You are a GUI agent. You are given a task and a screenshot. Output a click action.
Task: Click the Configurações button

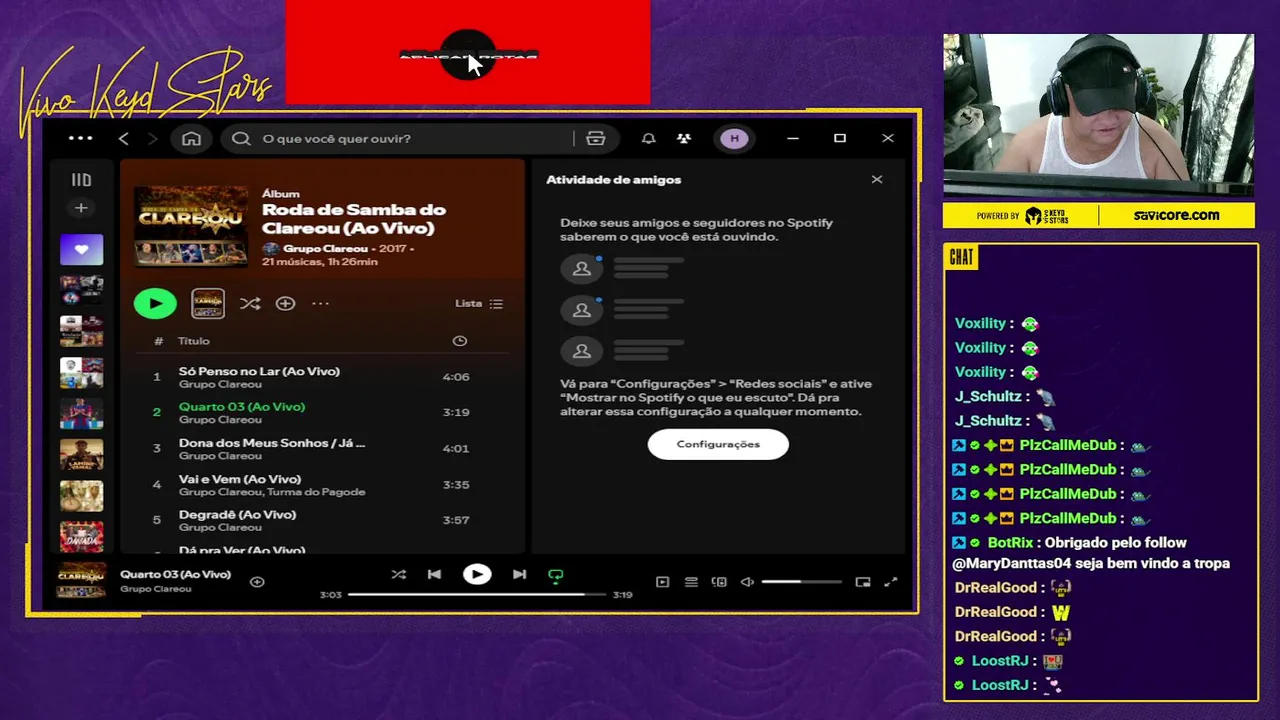point(718,444)
